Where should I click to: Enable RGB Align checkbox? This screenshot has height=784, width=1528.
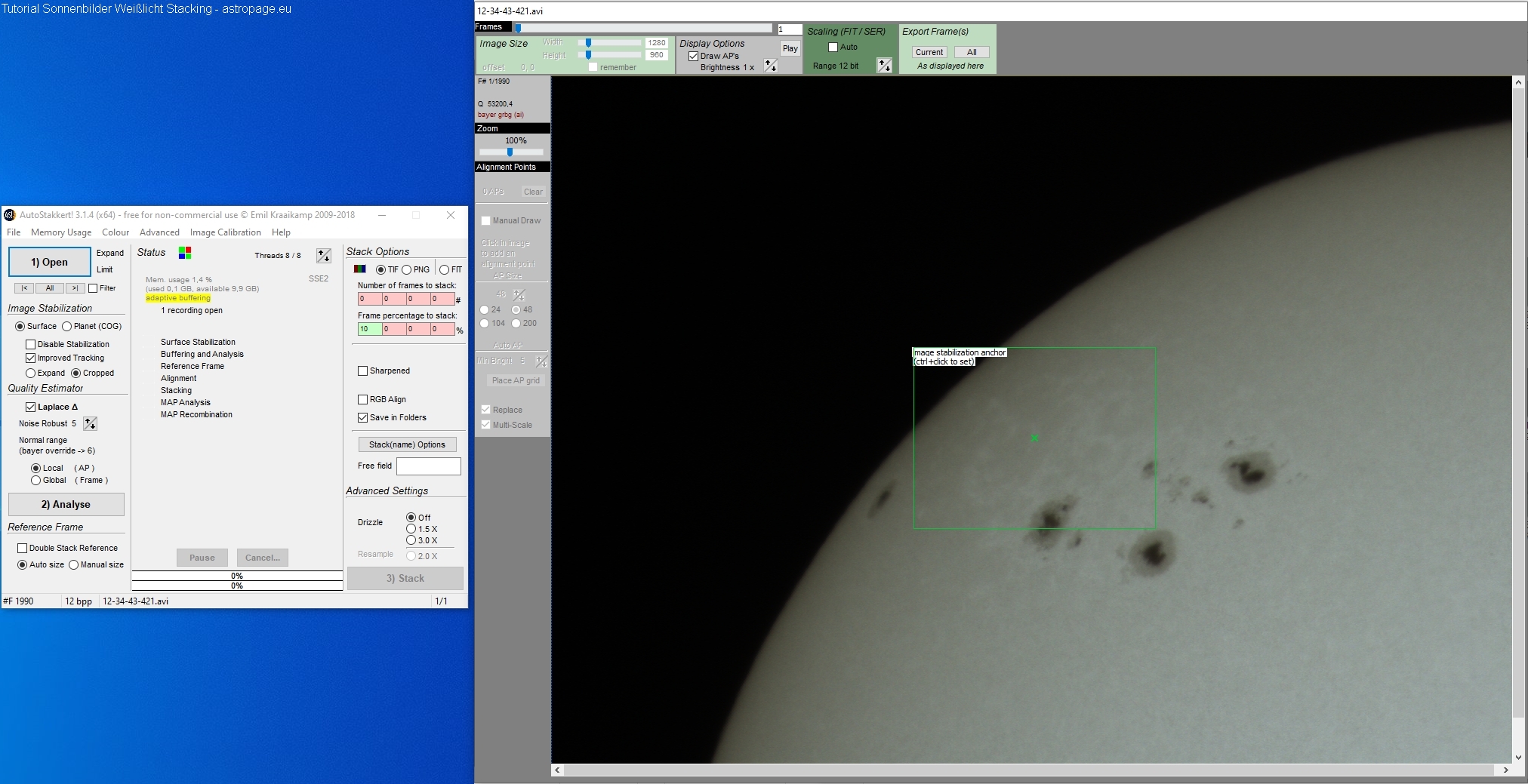(x=363, y=399)
